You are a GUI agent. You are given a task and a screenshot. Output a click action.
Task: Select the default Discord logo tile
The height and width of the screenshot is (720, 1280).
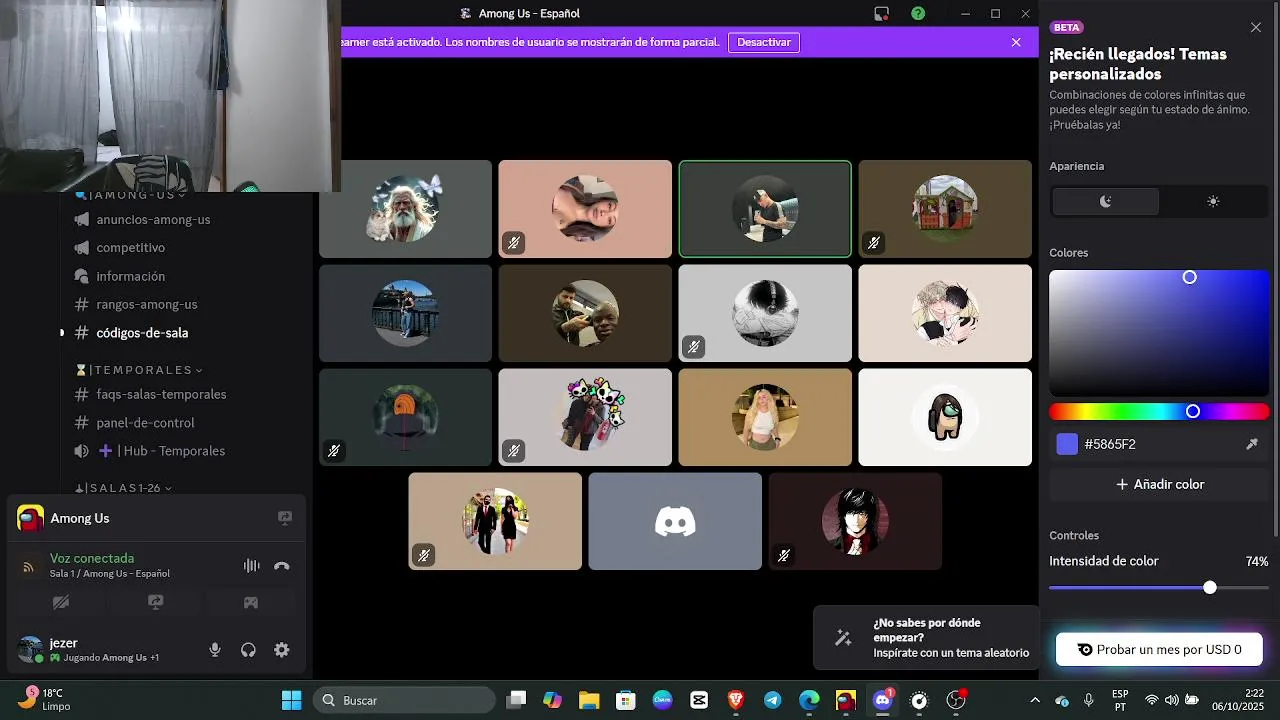click(x=675, y=521)
